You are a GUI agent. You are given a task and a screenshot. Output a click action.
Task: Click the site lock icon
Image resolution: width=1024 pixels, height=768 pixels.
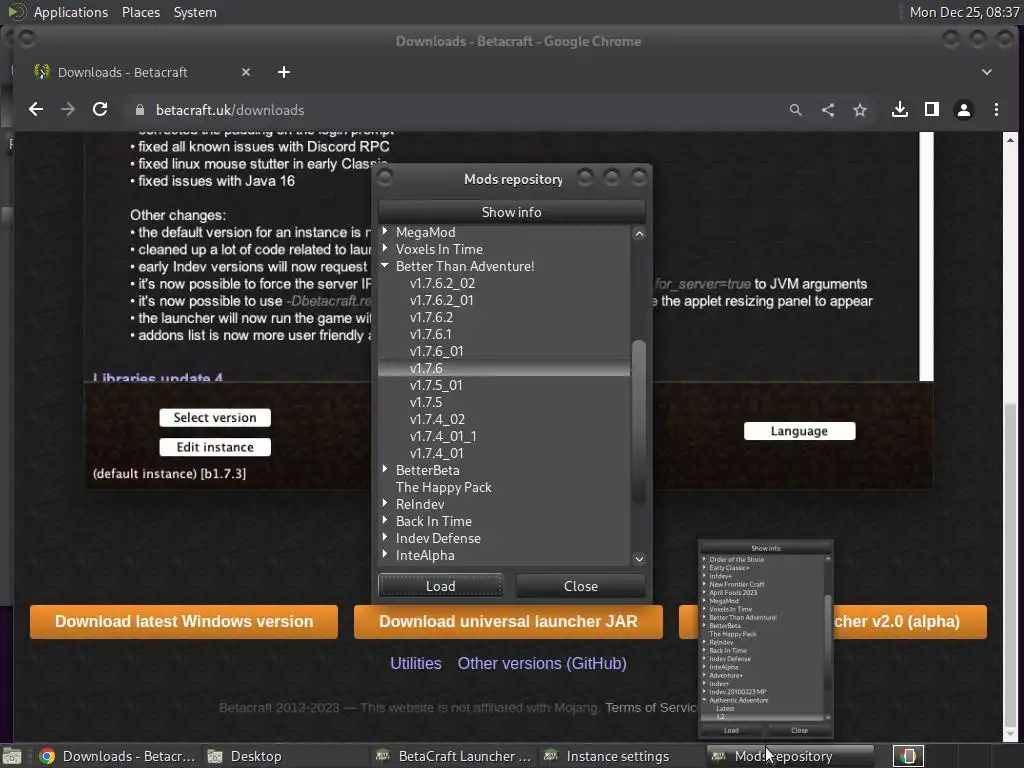tap(139, 110)
